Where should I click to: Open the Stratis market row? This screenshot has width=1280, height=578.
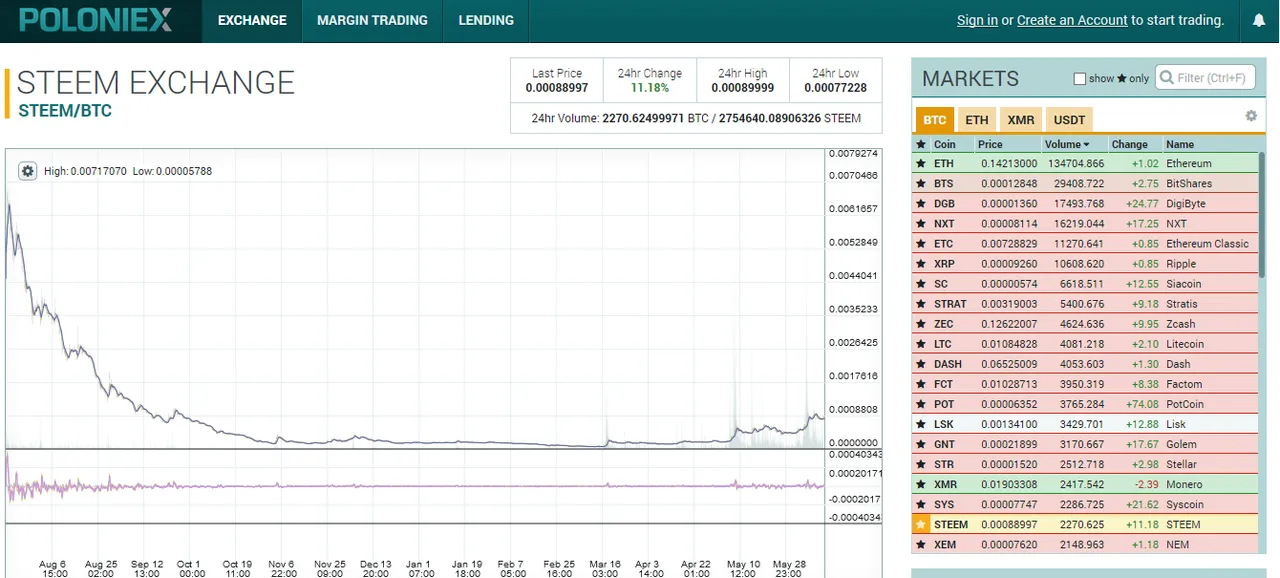(x=1085, y=304)
